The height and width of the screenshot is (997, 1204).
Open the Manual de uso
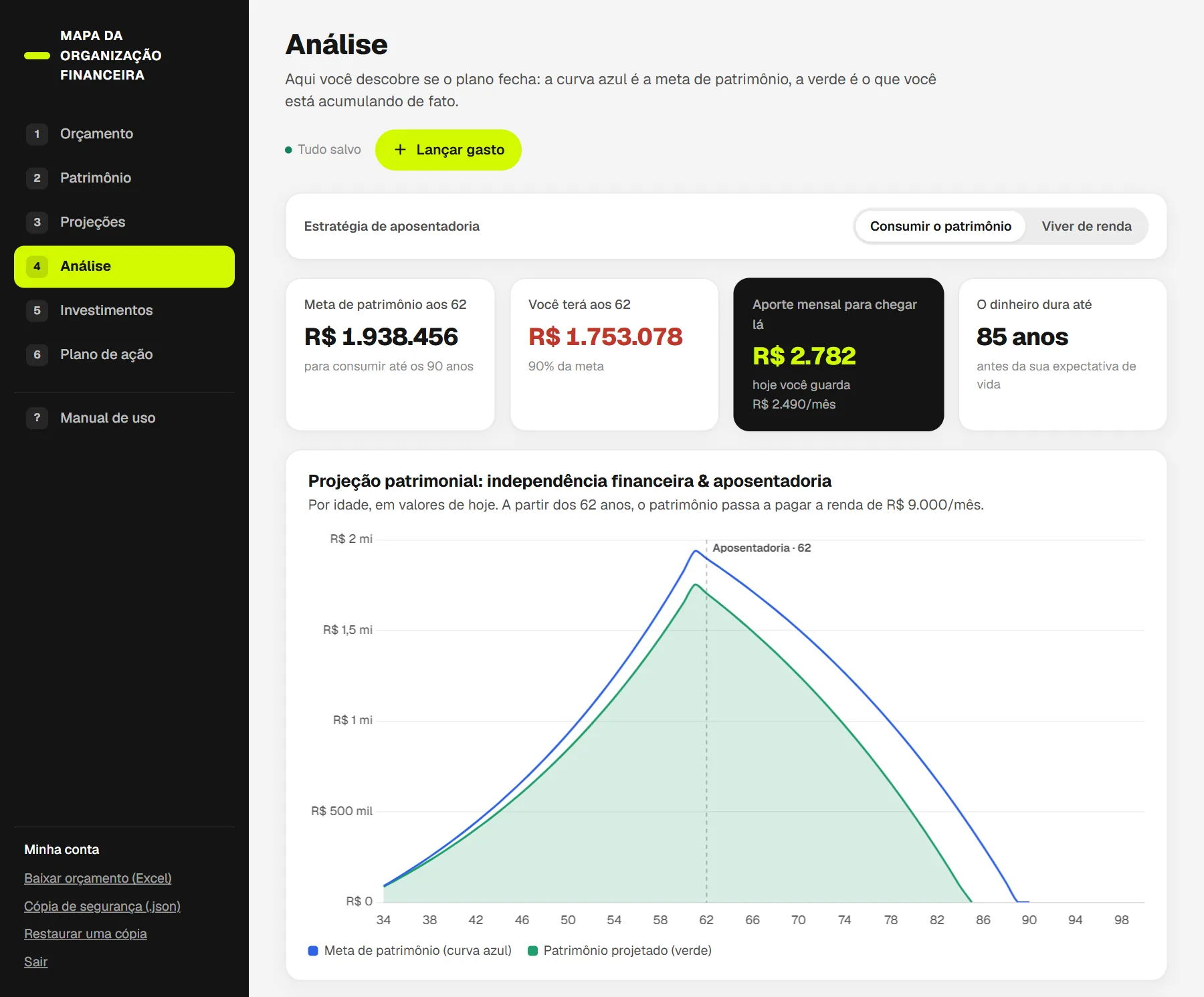(124, 418)
